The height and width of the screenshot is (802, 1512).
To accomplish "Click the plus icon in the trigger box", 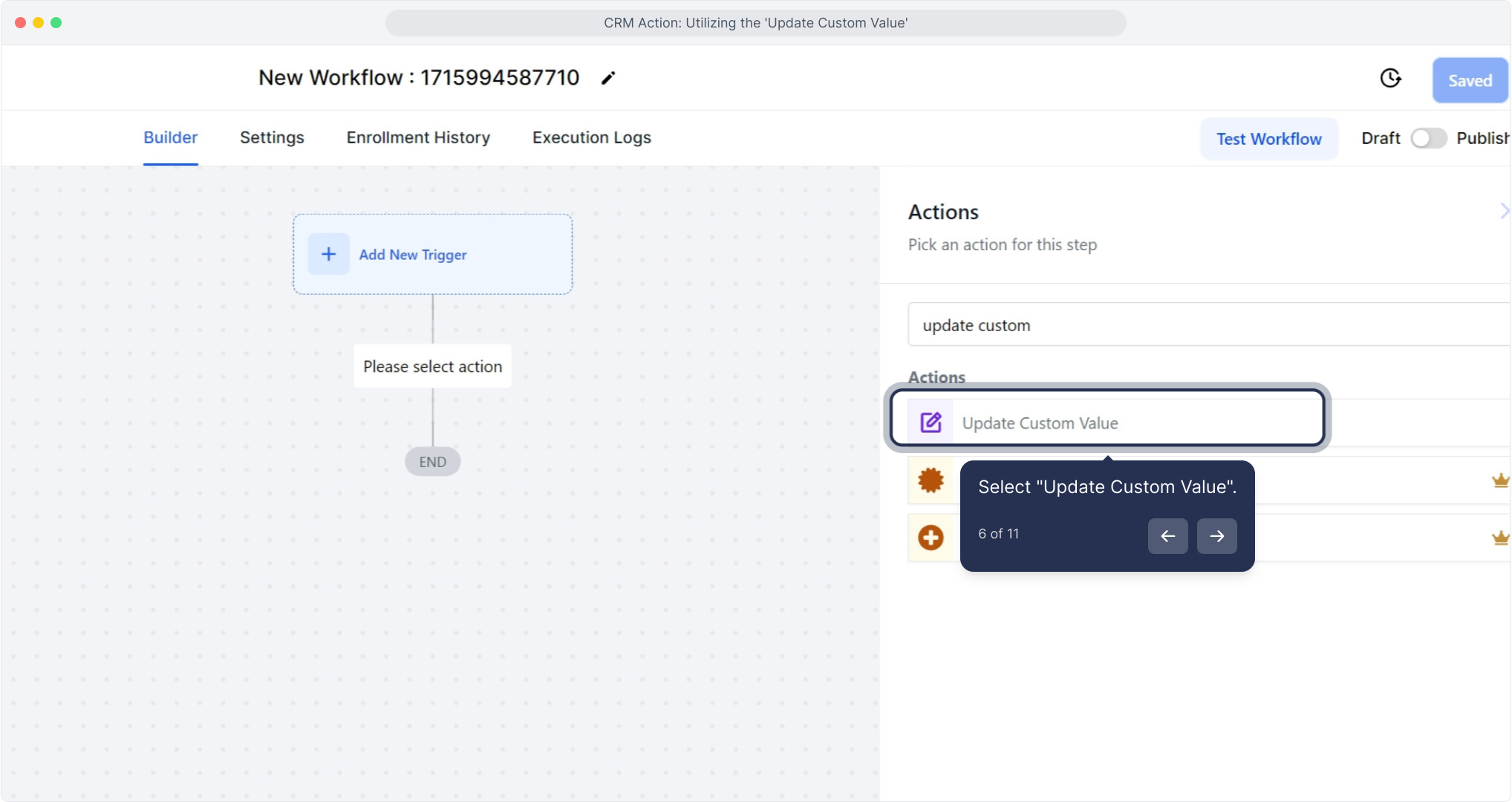I will pos(328,254).
